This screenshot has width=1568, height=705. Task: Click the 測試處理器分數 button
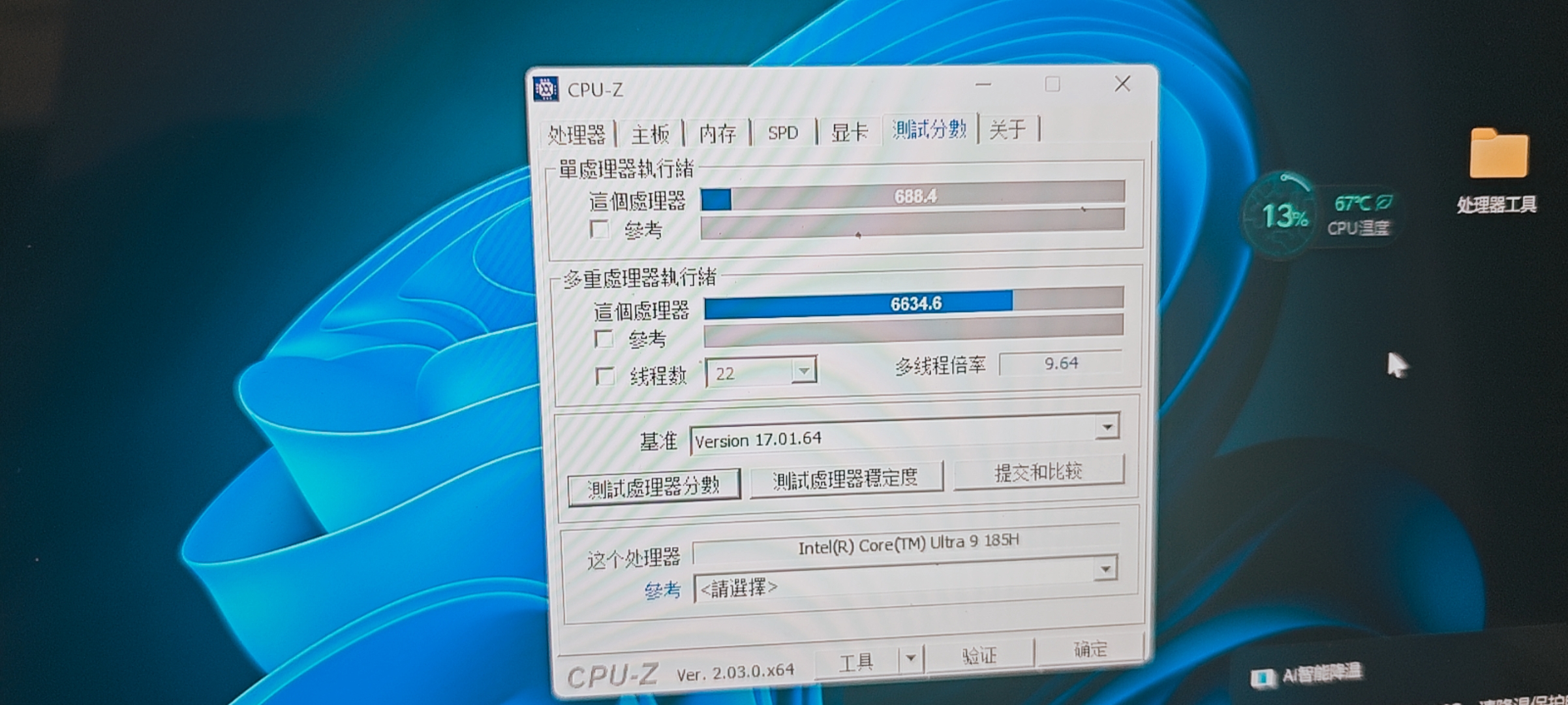point(654,487)
